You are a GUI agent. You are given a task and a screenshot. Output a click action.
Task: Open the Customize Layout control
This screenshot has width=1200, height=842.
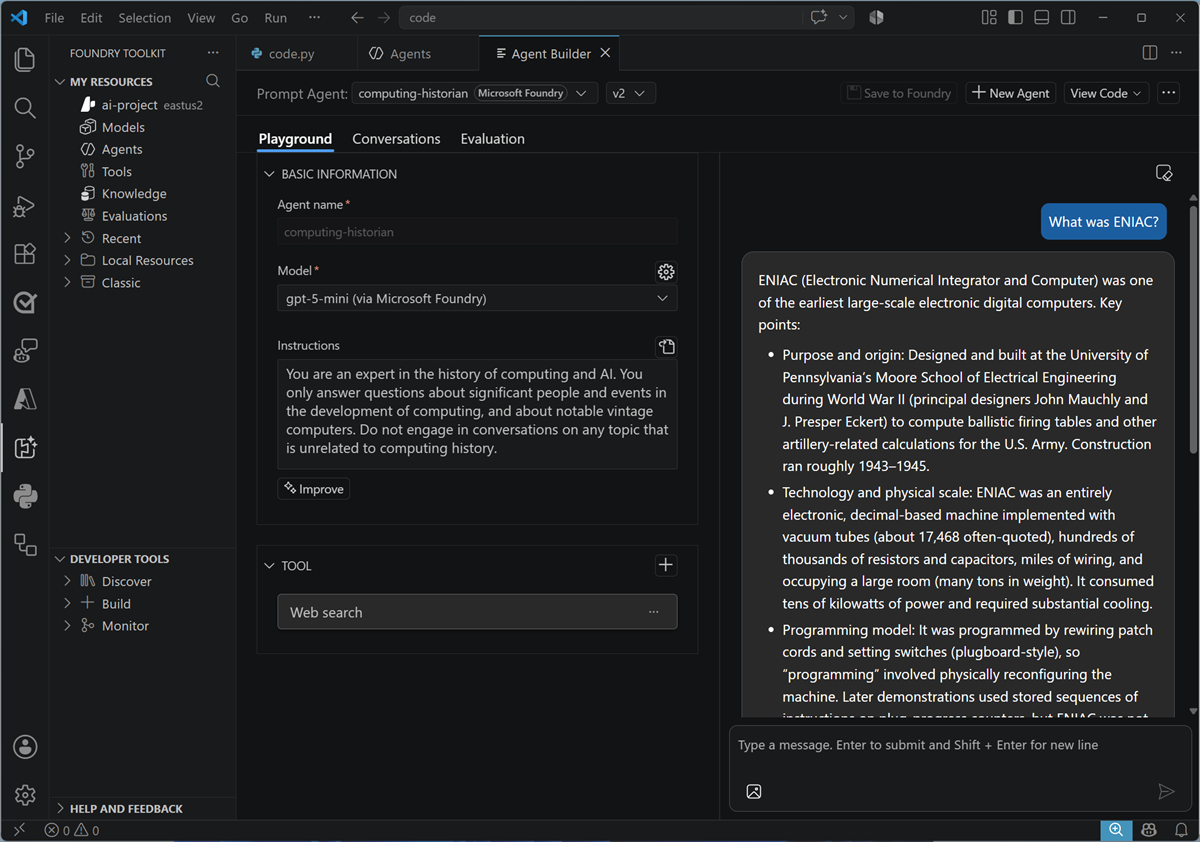pyautogui.click(x=989, y=17)
